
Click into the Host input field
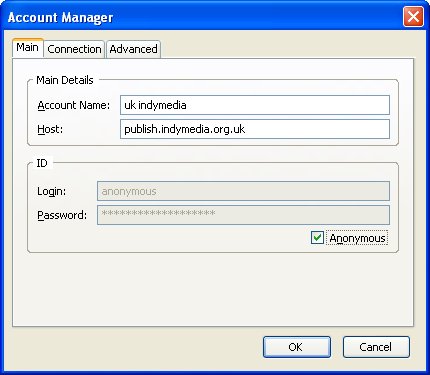[255, 129]
